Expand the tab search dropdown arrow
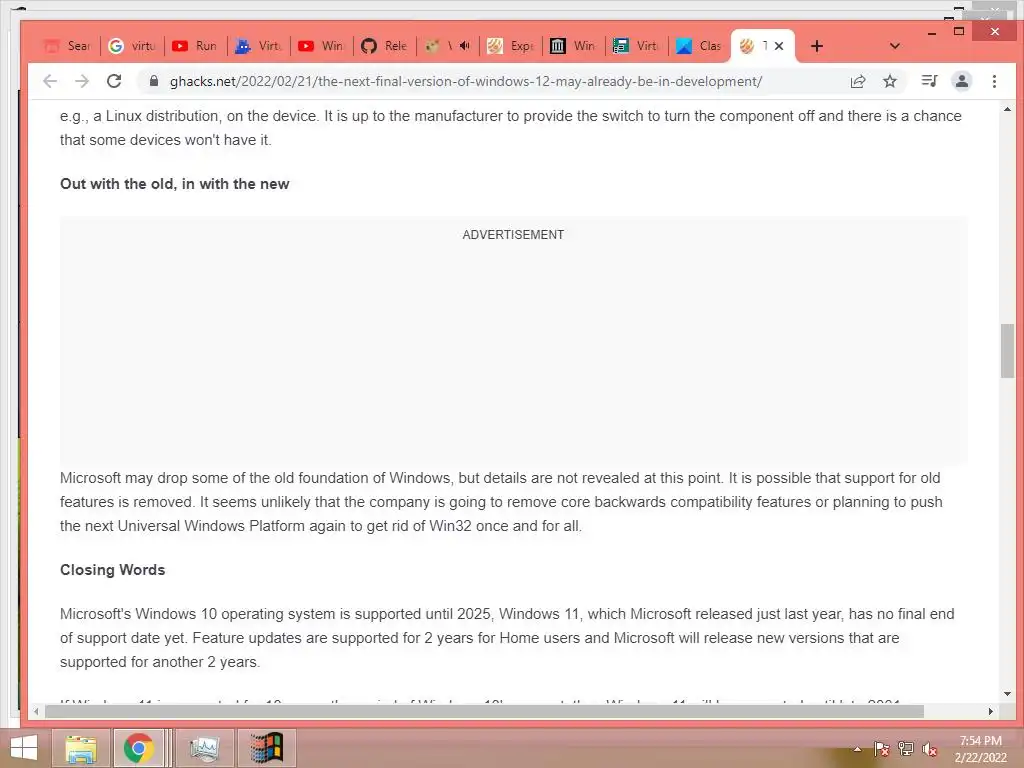Image resolution: width=1024 pixels, height=768 pixels. tap(895, 46)
